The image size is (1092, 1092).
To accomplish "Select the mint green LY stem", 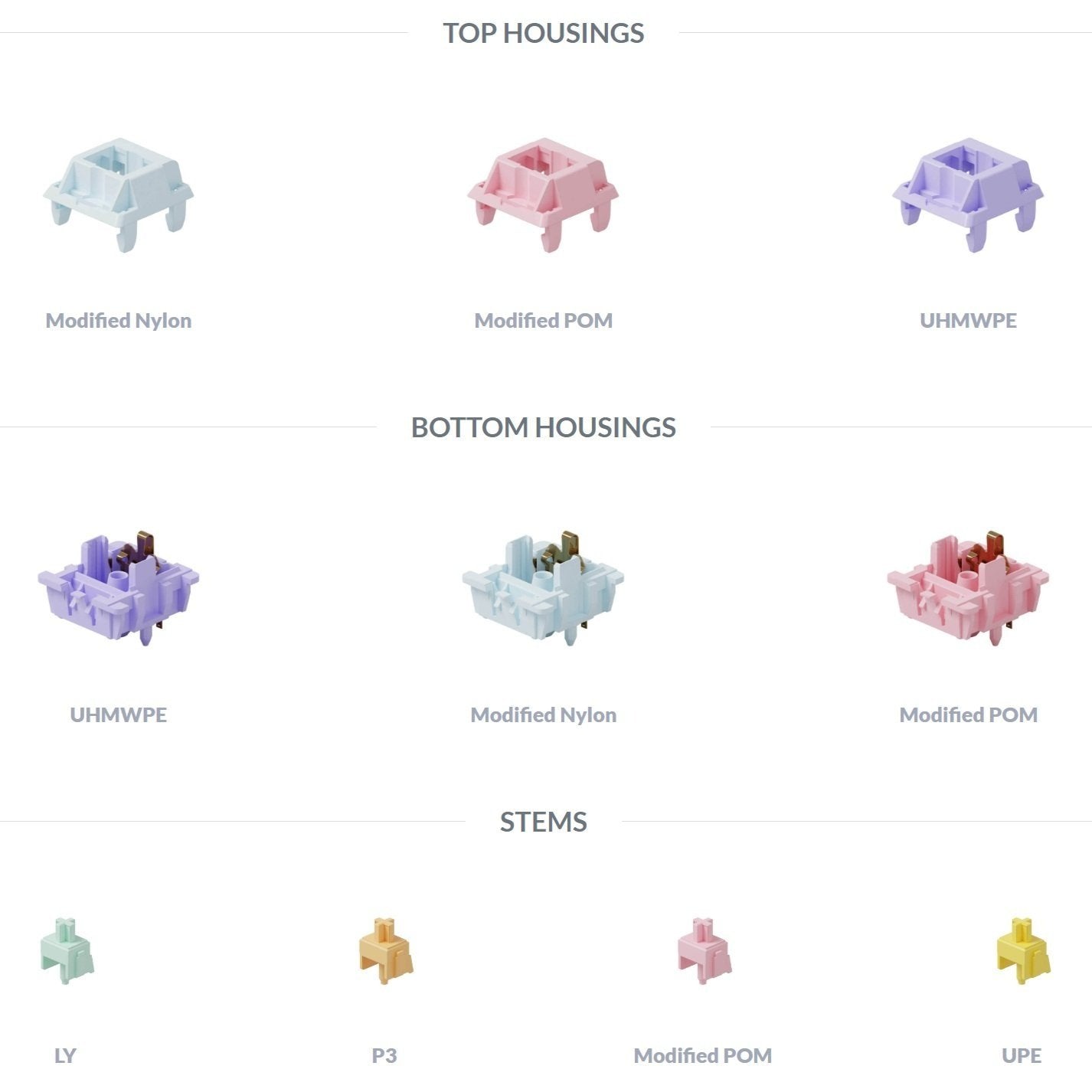I will (67, 950).
